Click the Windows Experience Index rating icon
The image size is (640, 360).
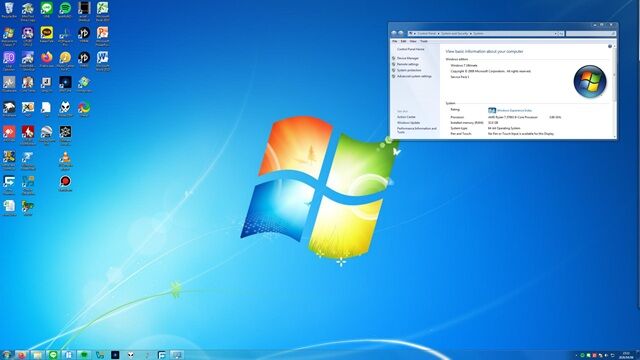coord(492,110)
